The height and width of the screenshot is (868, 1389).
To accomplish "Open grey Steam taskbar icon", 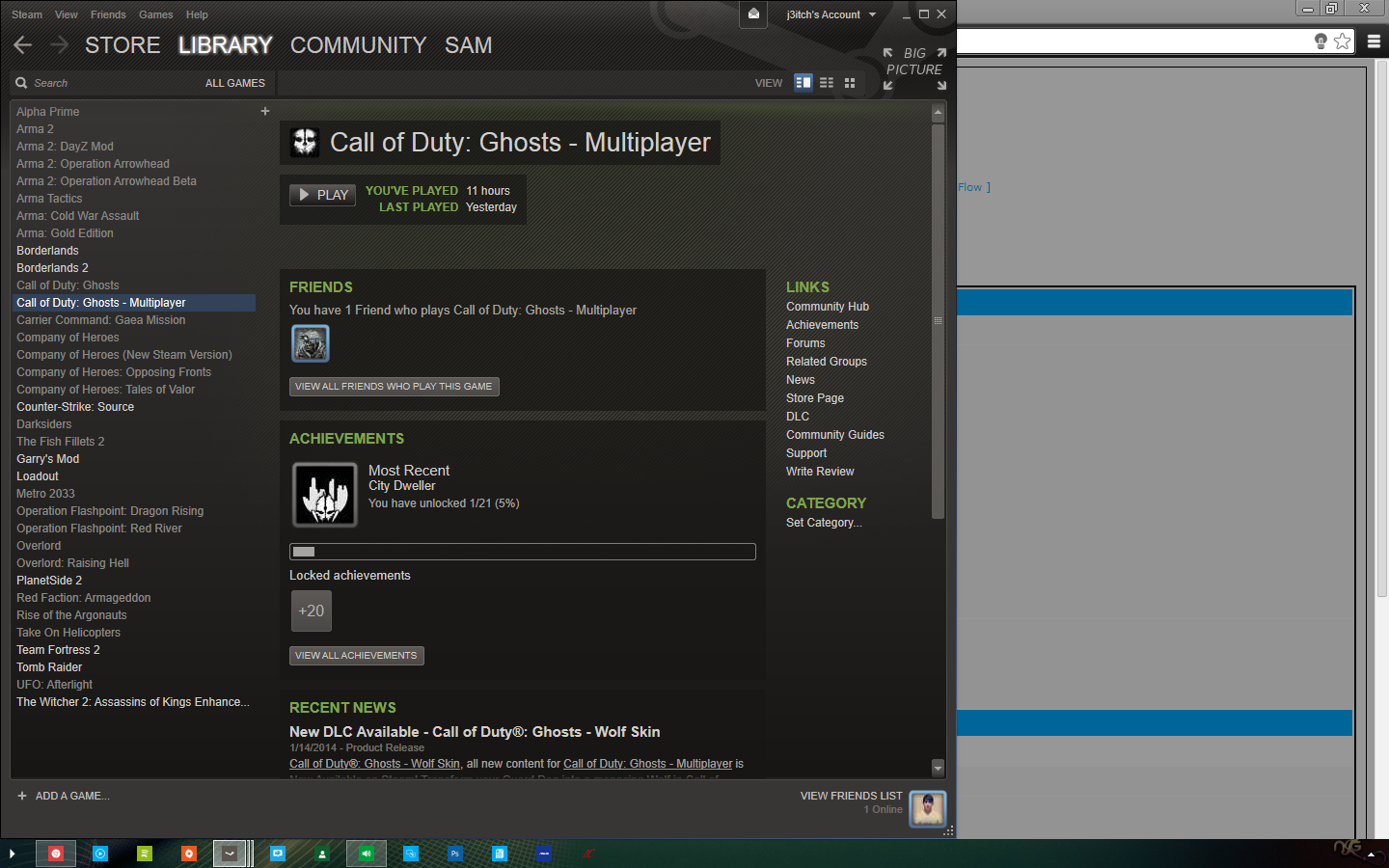I will click(230, 854).
